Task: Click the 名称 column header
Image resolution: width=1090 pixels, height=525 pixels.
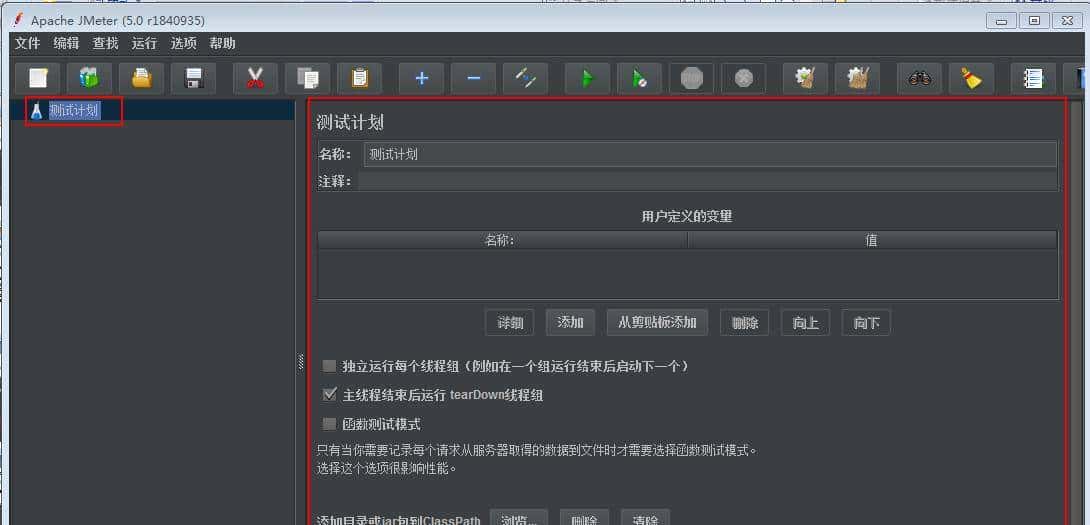Action: point(503,240)
